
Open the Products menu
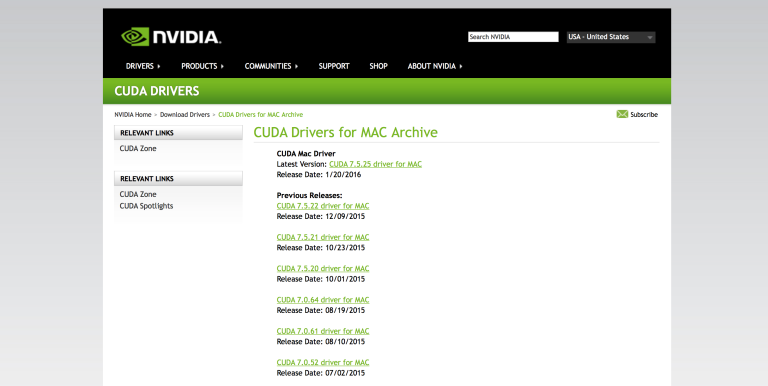point(202,66)
